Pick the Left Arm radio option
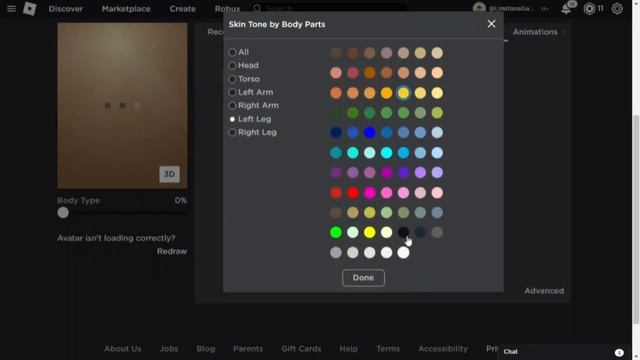 point(232,92)
